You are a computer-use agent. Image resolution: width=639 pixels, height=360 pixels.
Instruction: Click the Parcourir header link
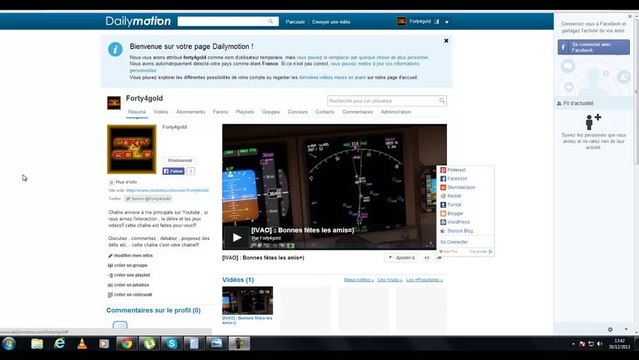[295, 22]
